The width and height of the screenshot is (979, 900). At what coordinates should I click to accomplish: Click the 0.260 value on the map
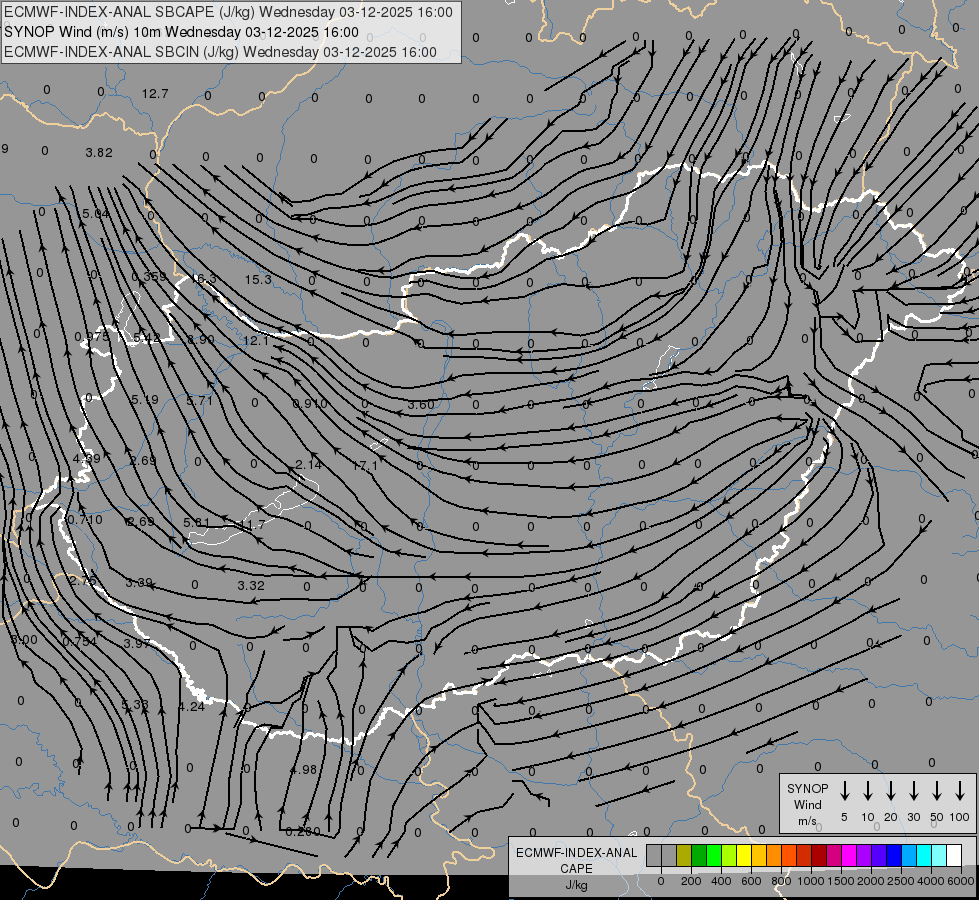(x=303, y=831)
